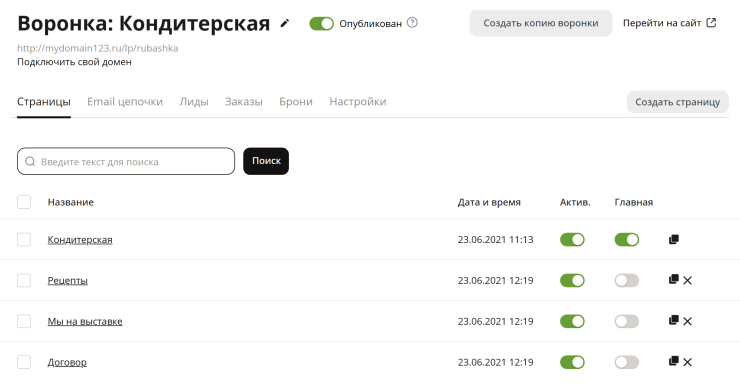Click the Название column header

point(71,202)
